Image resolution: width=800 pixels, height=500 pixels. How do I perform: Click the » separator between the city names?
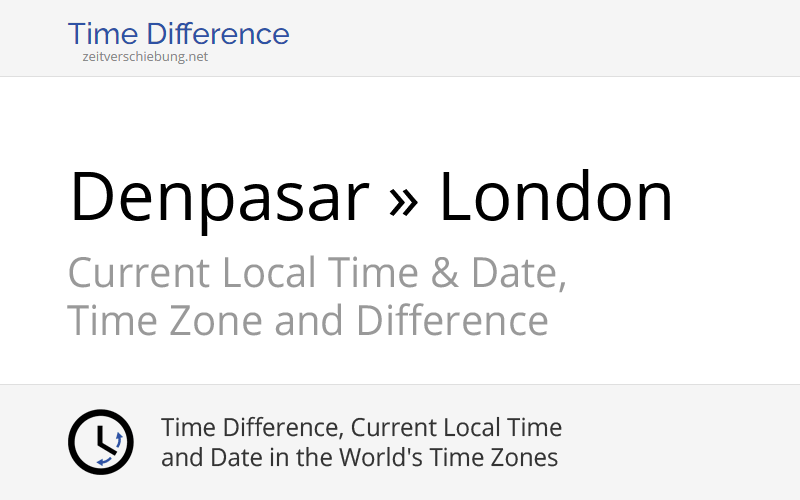403,197
